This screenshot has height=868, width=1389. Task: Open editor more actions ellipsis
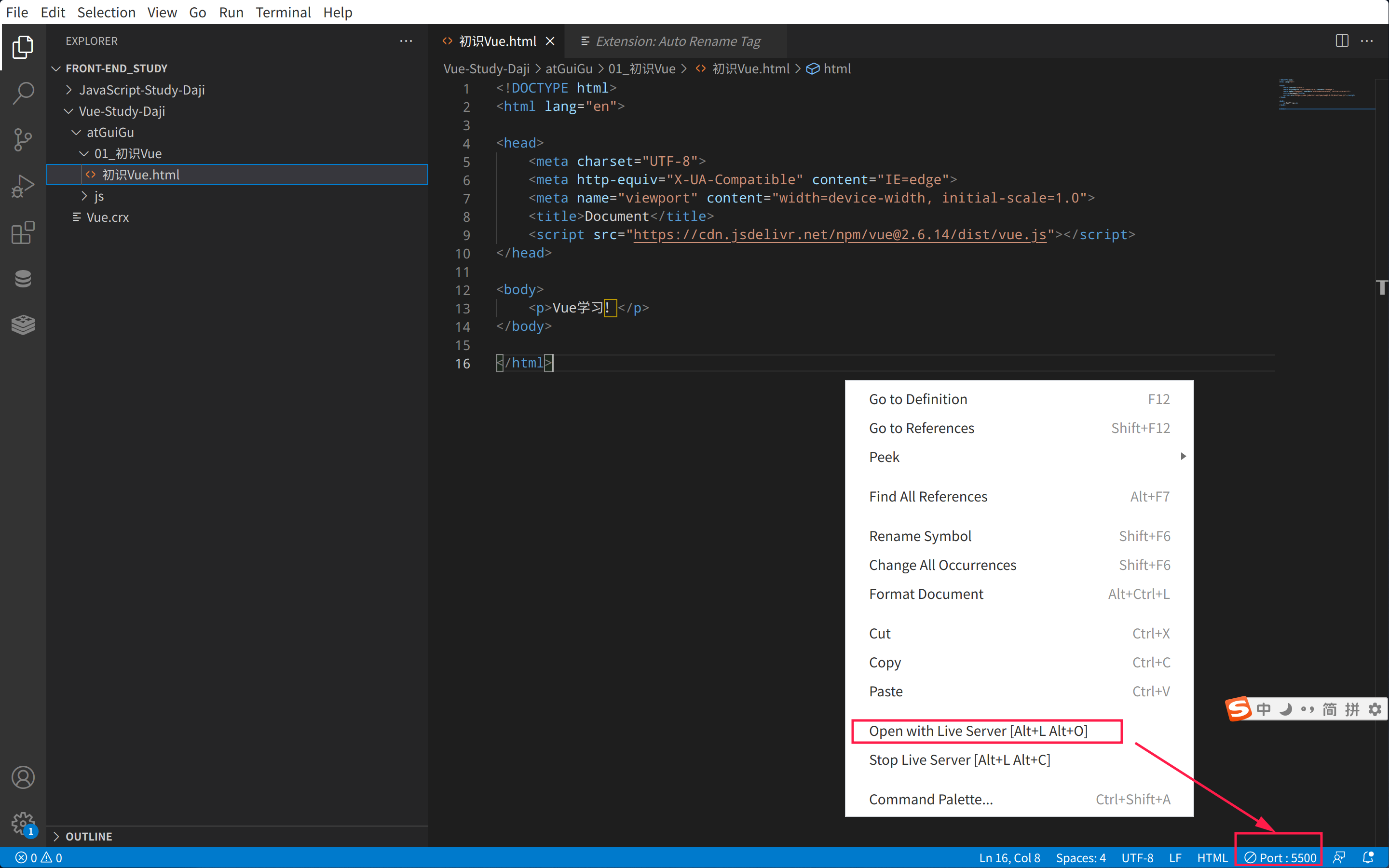1367,41
